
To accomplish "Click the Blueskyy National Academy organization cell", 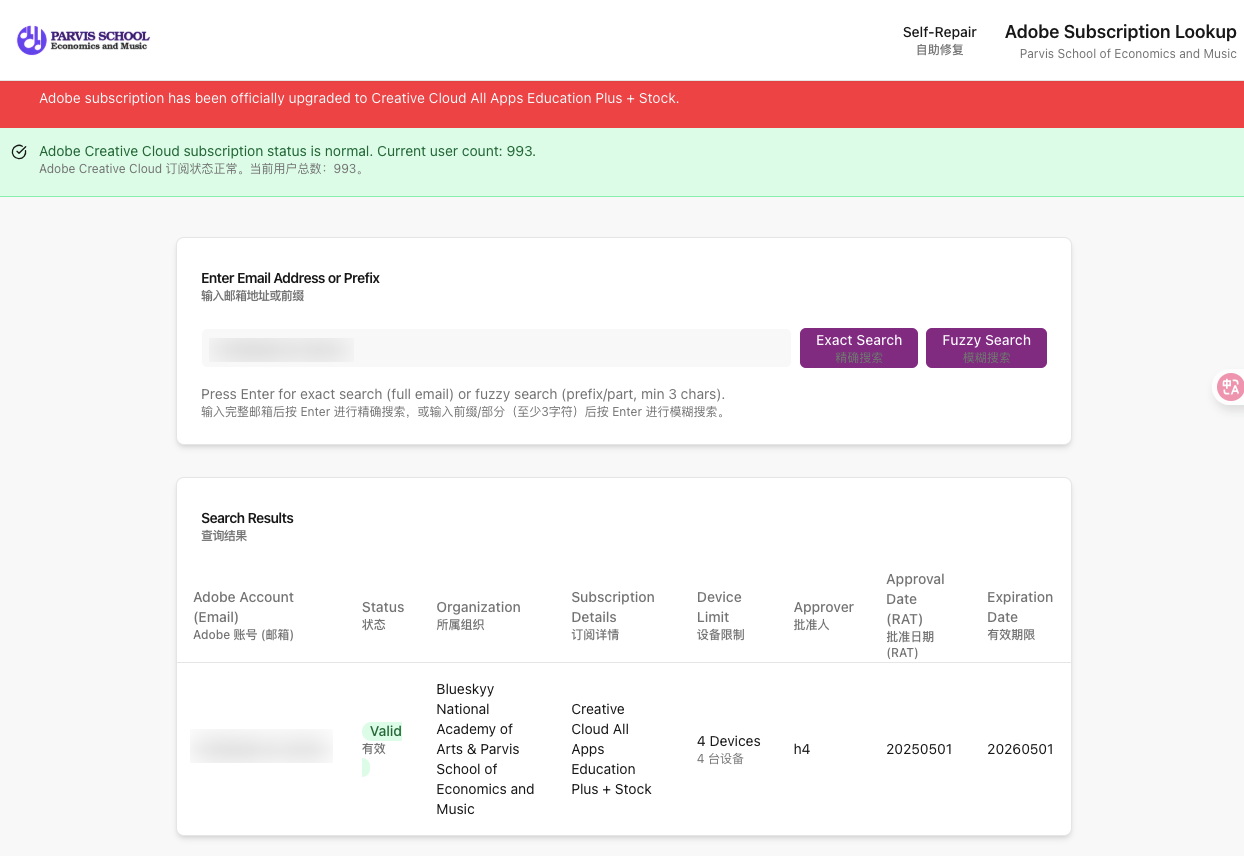I will (485, 749).
